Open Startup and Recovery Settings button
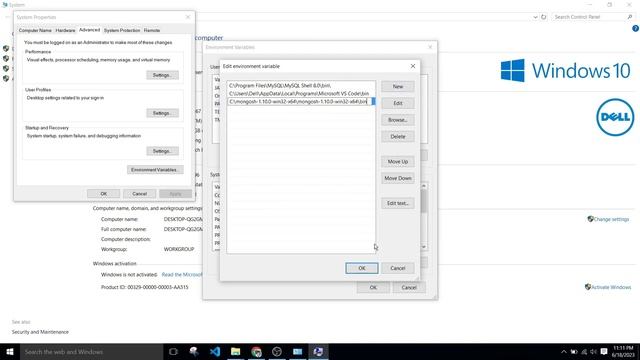The height and width of the screenshot is (360, 640). pos(162,151)
